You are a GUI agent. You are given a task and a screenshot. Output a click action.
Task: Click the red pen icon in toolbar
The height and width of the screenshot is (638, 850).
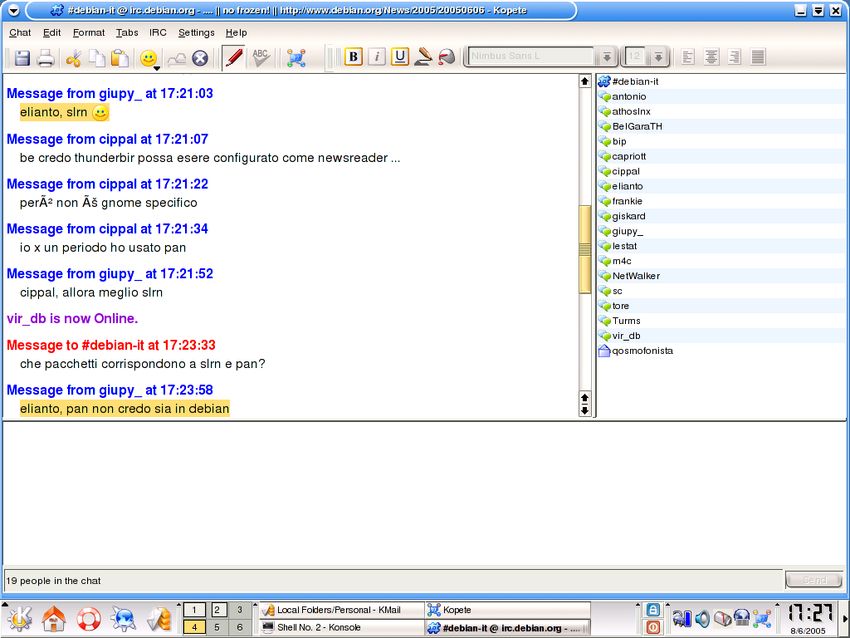pos(233,57)
